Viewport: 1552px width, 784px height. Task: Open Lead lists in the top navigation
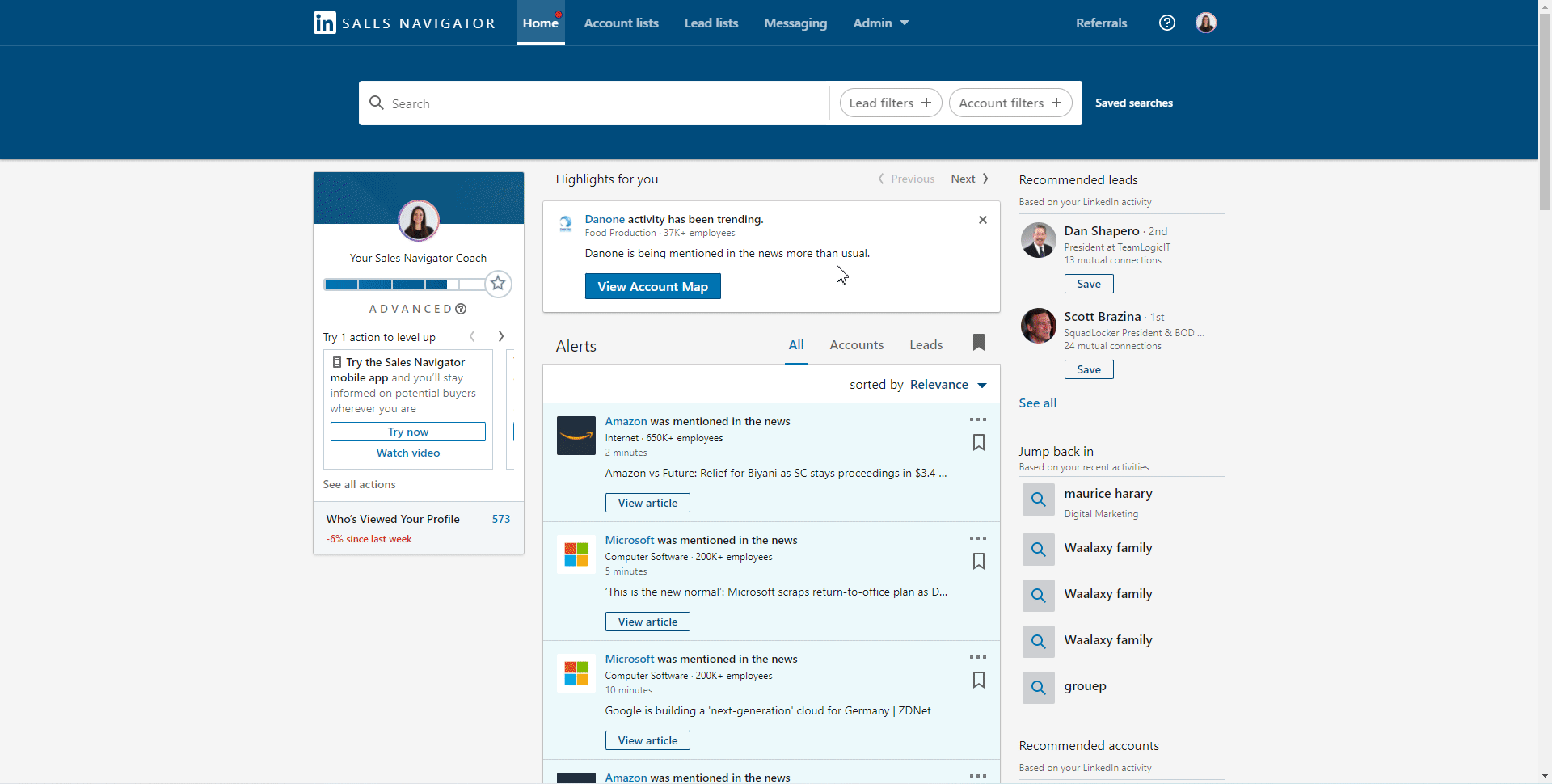click(x=711, y=23)
